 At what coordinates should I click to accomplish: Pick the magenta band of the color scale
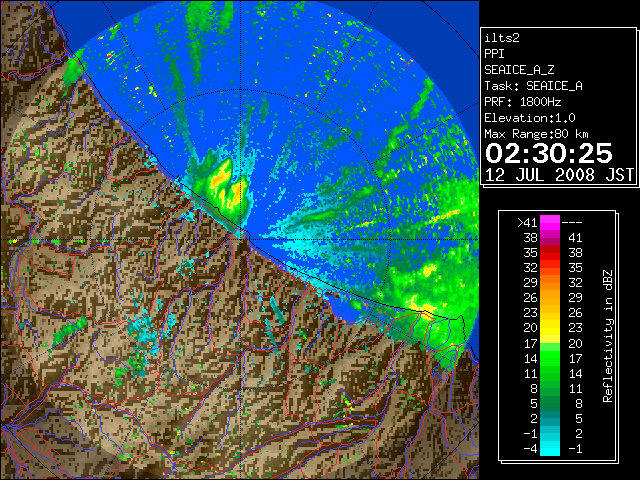[550, 223]
